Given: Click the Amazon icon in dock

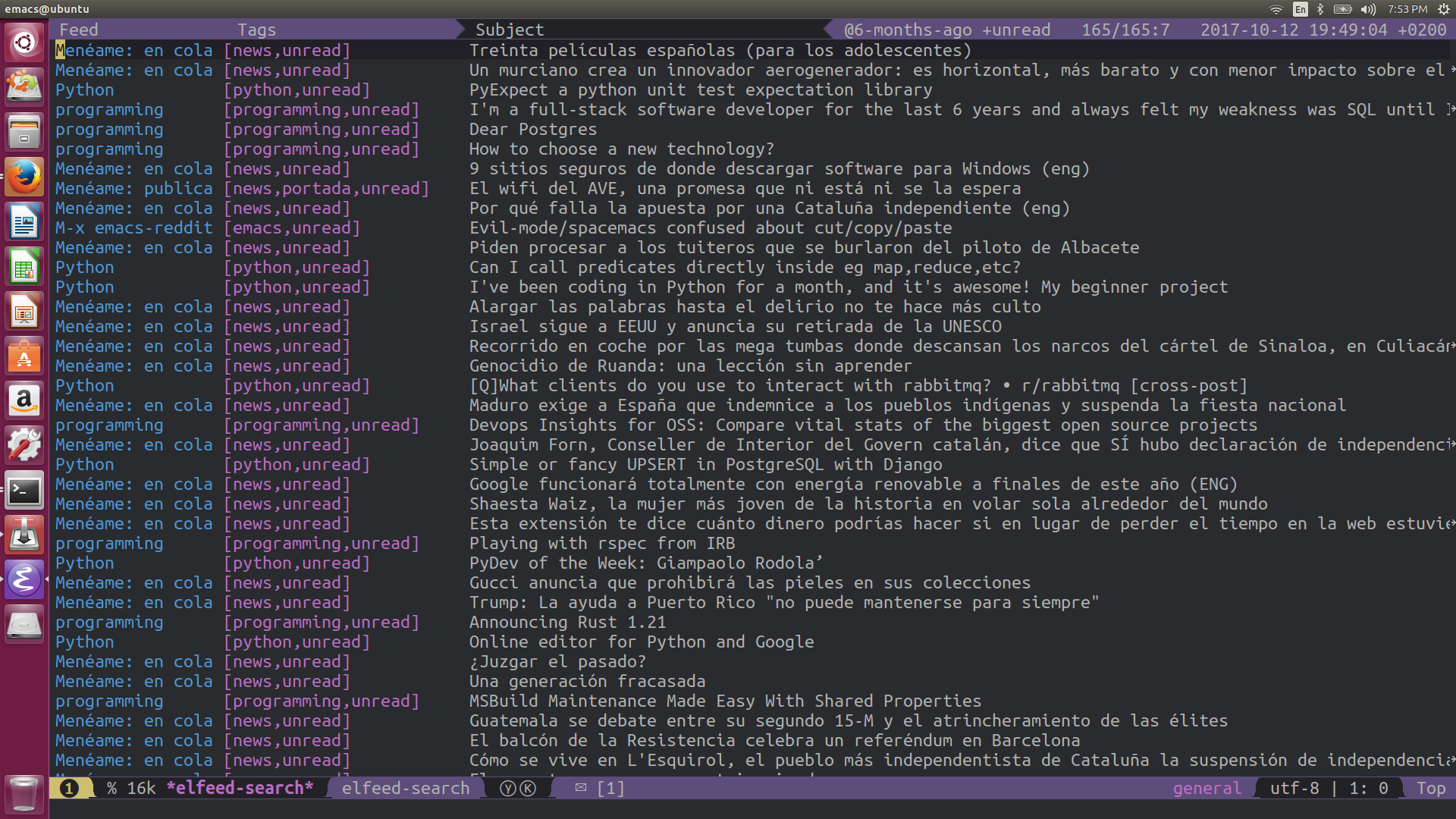Looking at the screenshot, I should [x=25, y=402].
